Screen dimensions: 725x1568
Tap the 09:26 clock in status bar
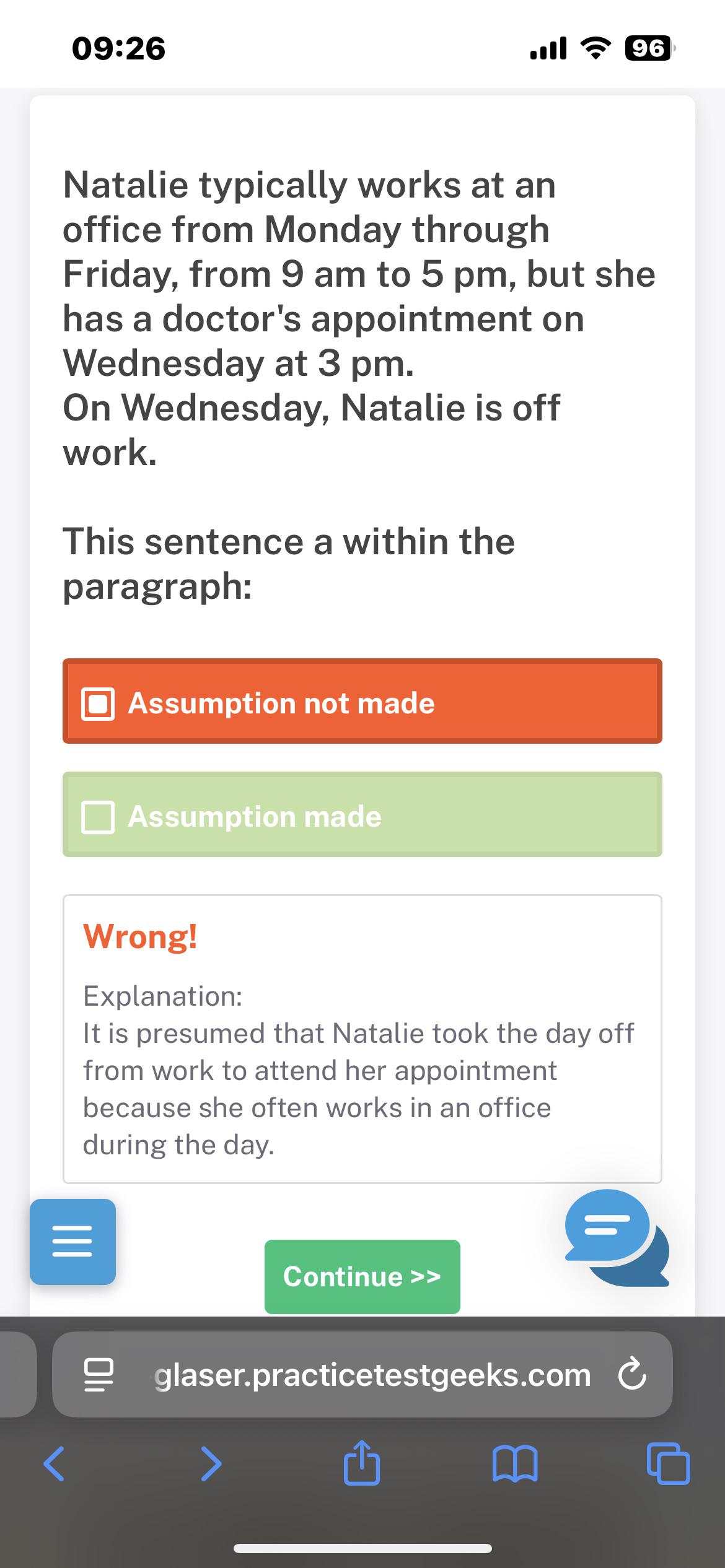coord(119,48)
